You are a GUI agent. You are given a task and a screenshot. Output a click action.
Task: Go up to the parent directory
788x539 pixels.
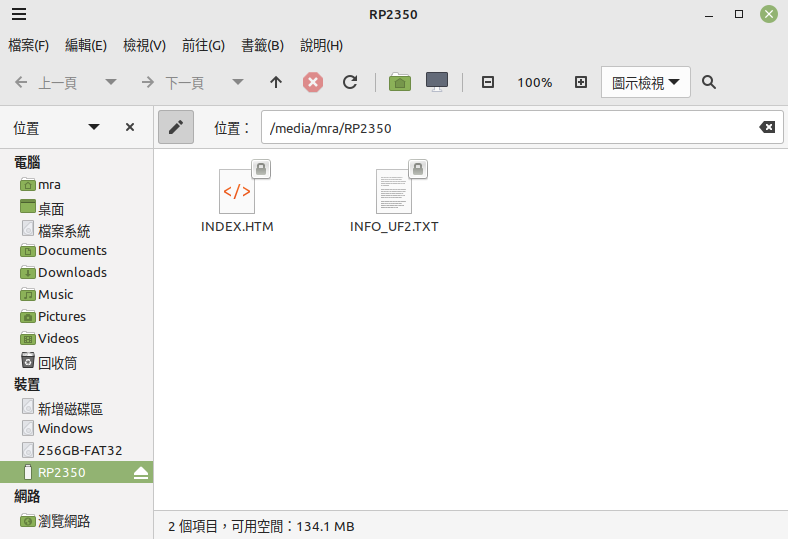[276, 82]
